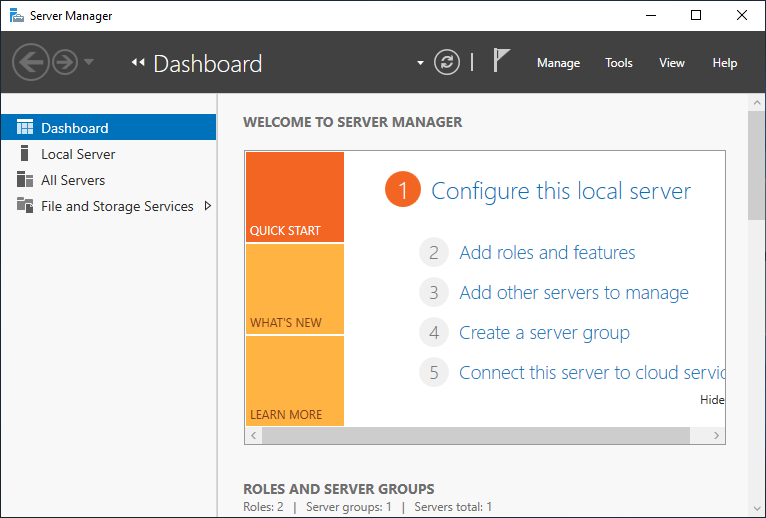Click Configure this local server link

coord(560,191)
